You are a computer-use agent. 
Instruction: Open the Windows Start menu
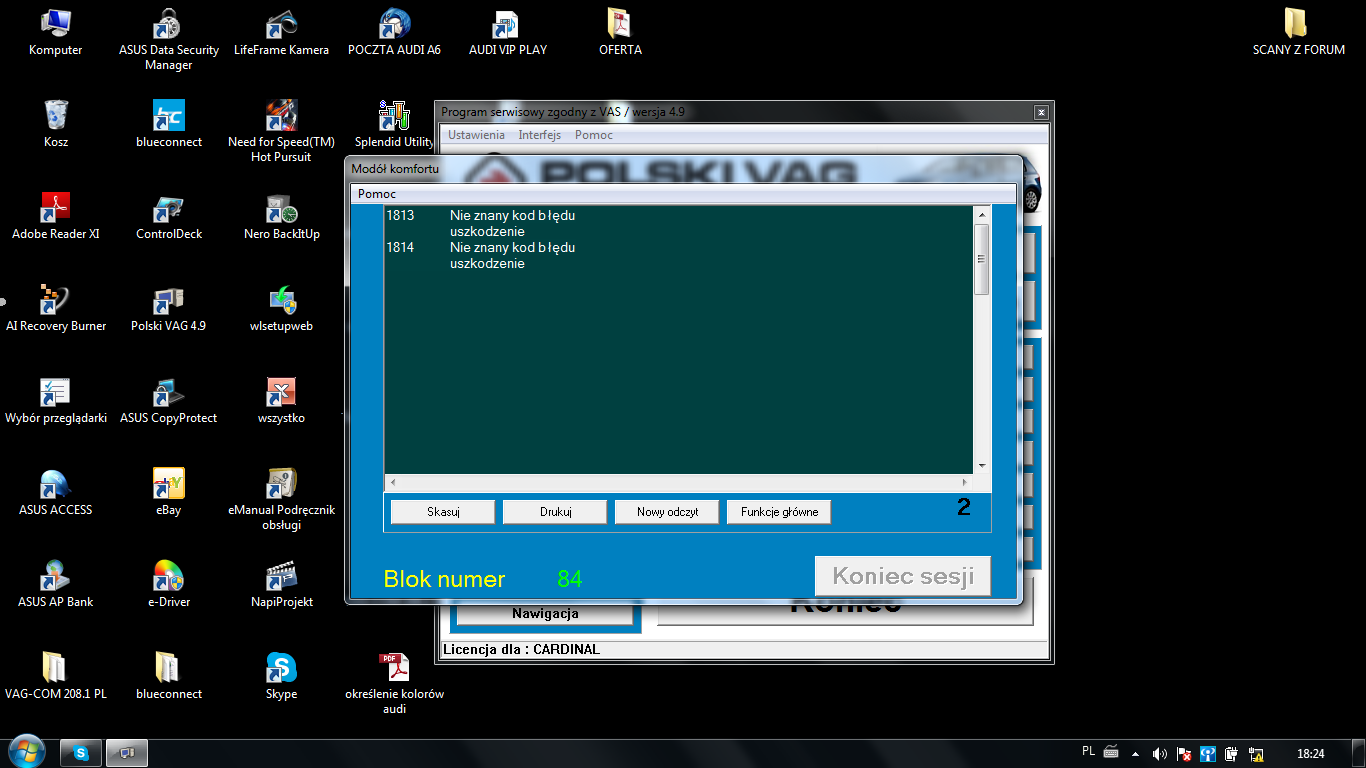(24, 751)
